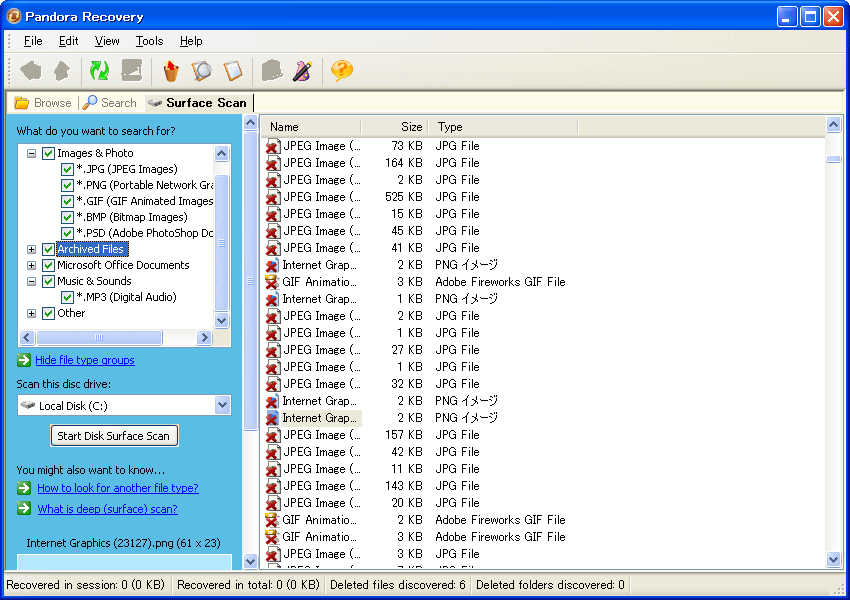The height and width of the screenshot is (600, 850).
Task: Expand Archived Files tree node
Action: (x=31, y=249)
